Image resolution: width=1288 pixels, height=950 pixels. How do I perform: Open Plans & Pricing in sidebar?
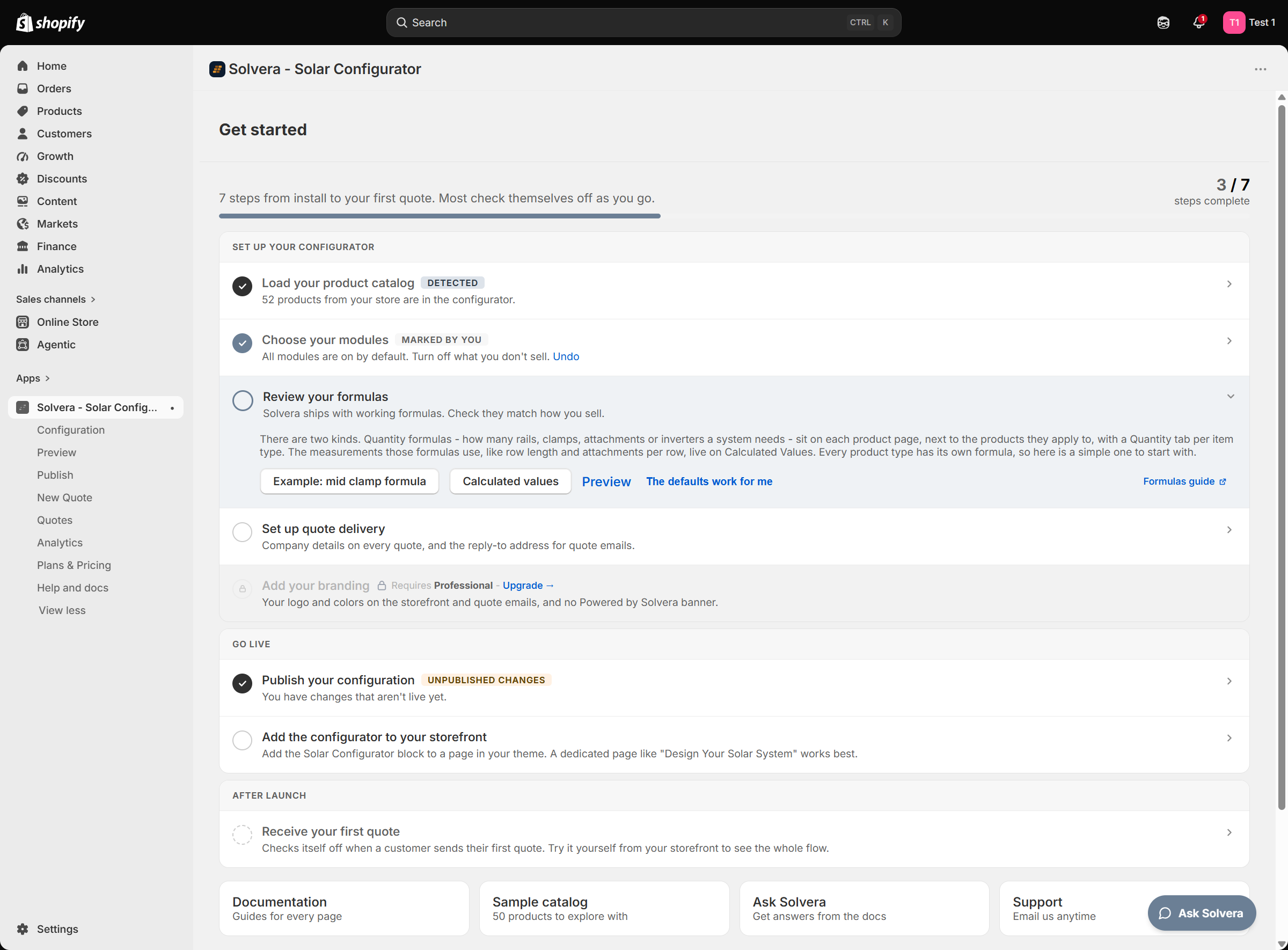coord(74,566)
